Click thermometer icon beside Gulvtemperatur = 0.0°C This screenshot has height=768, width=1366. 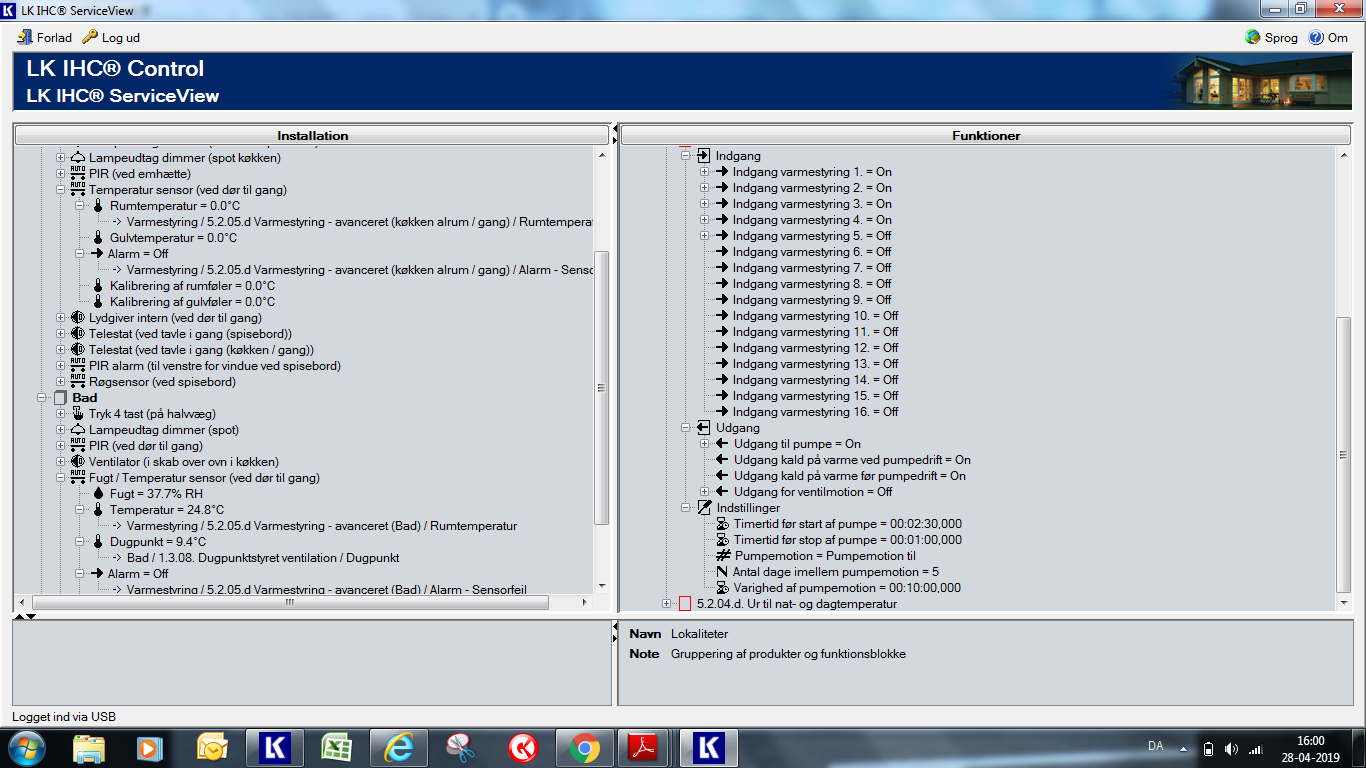[x=98, y=238]
